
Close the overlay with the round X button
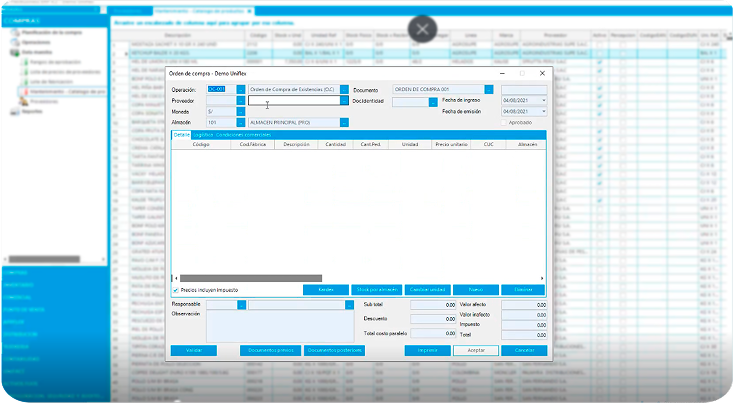pyautogui.click(x=421, y=29)
